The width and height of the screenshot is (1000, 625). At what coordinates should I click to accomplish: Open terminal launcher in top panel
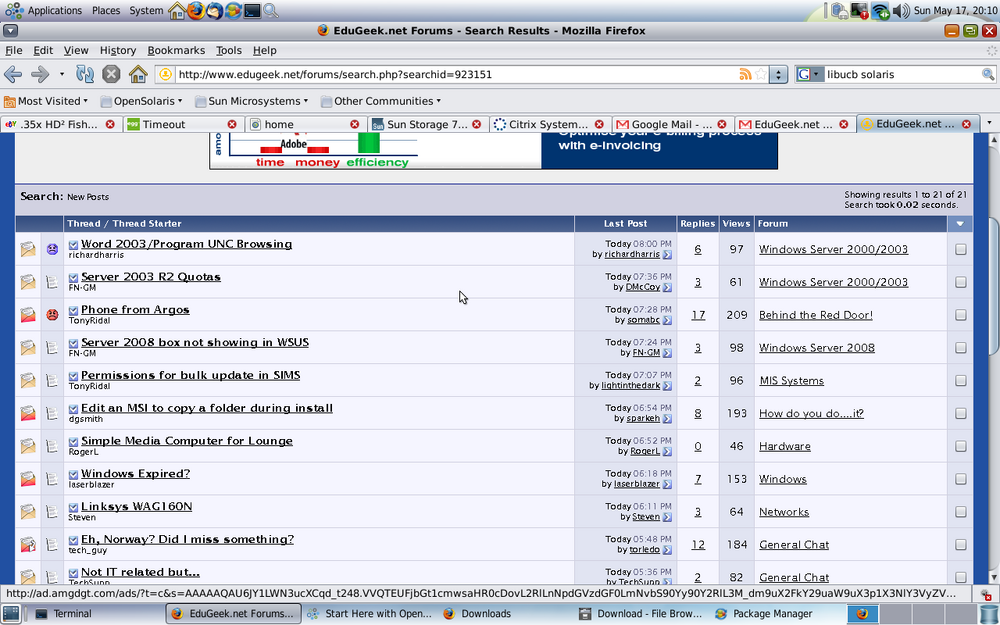click(252, 10)
